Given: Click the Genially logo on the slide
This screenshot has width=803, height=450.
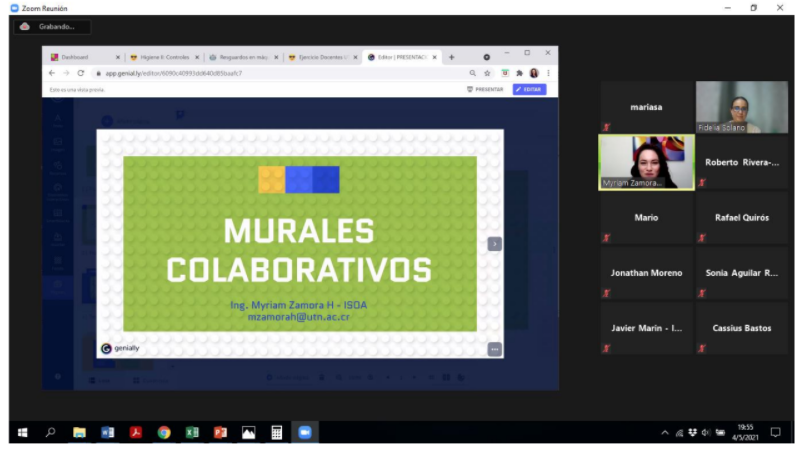Looking at the screenshot, I should tap(120, 349).
